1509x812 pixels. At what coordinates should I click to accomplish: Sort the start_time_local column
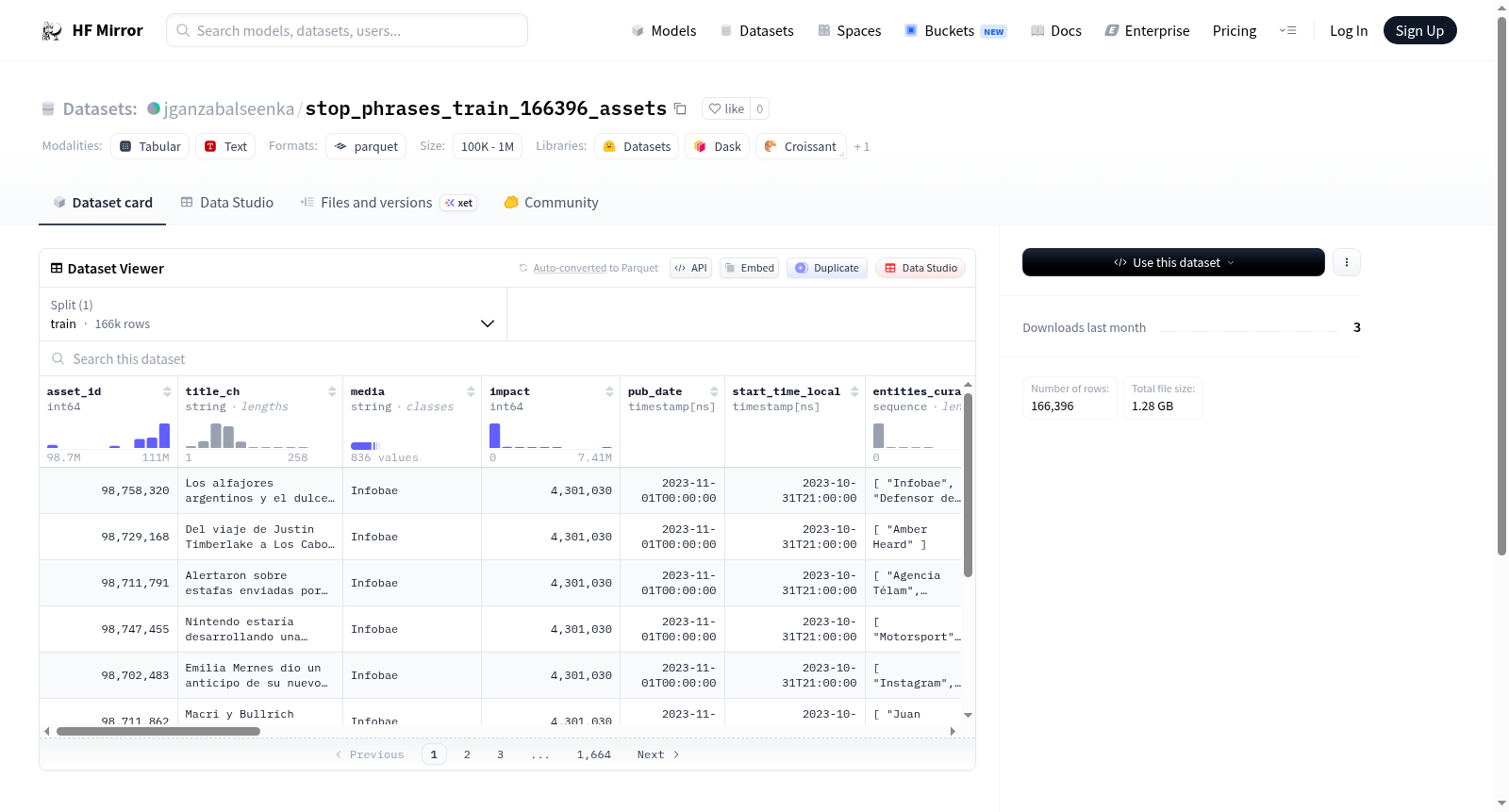coord(854,391)
